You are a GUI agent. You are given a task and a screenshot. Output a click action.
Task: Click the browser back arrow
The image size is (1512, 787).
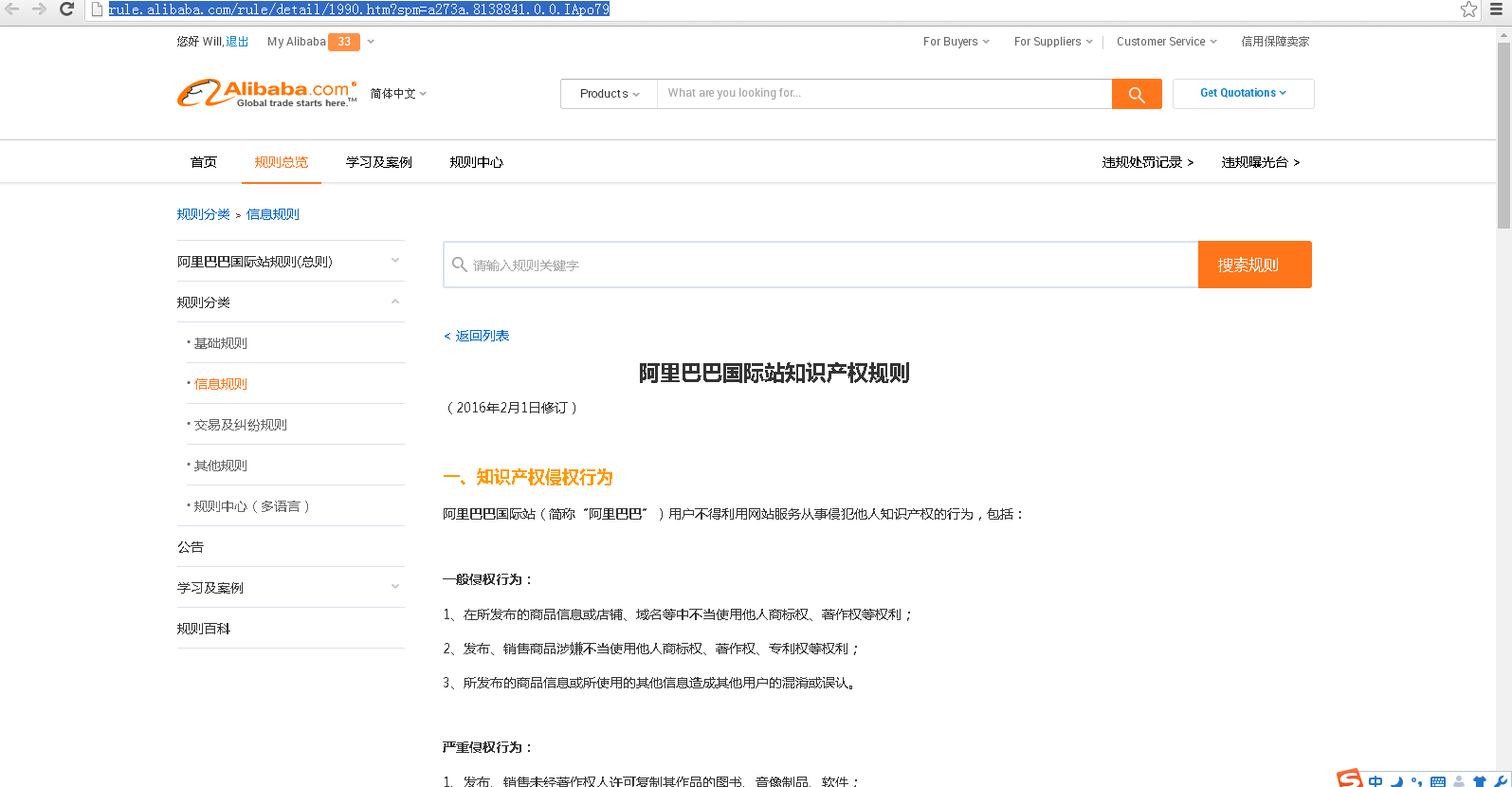11,9
